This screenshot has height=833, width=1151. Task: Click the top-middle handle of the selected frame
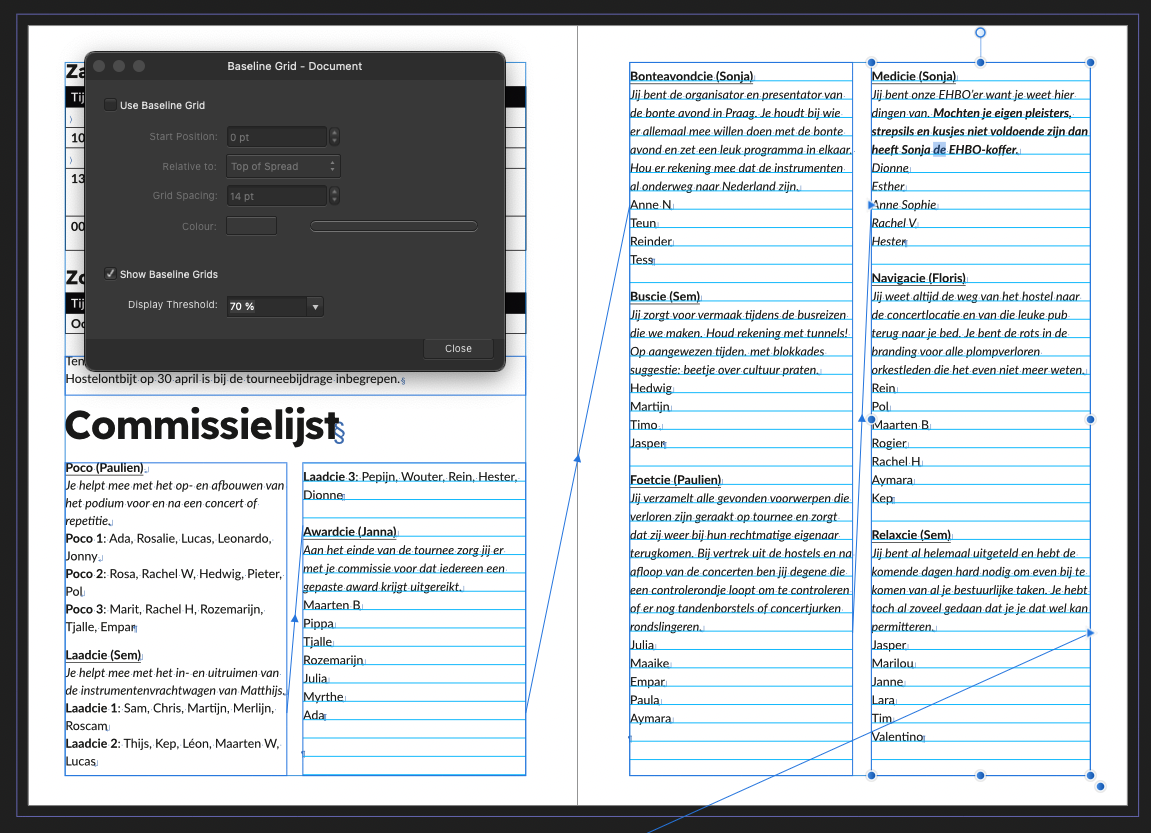pyautogui.click(x=980, y=62)
